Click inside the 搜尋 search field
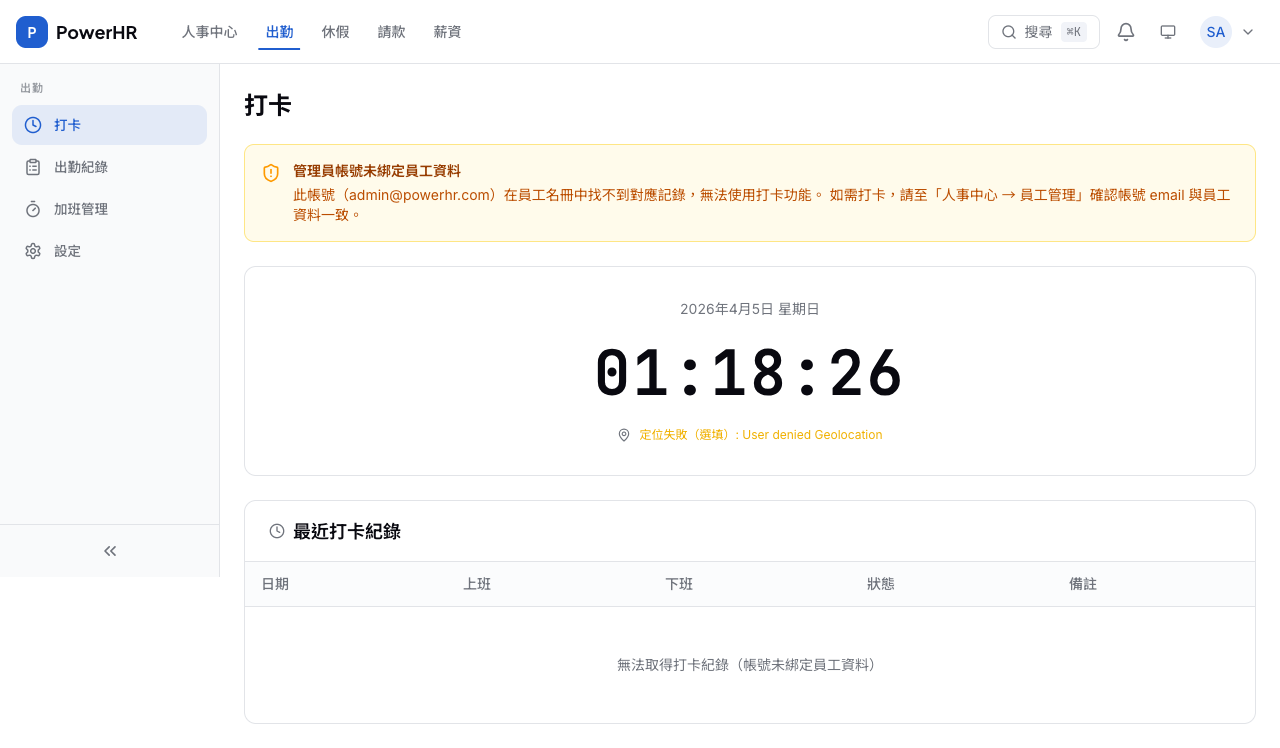 (1045, 31)
